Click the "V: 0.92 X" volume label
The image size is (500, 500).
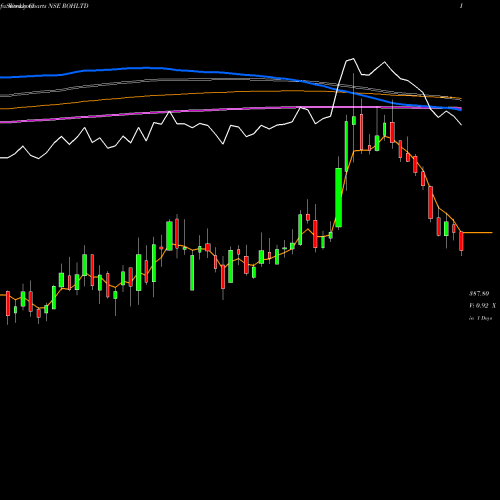coord(482,305)
